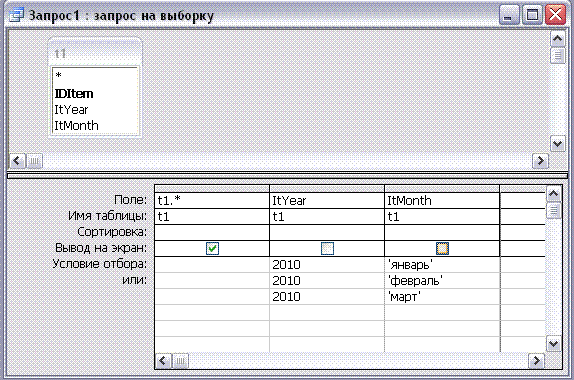
Task: Click the t1 table title bar
Action: (x=95, y=53)
